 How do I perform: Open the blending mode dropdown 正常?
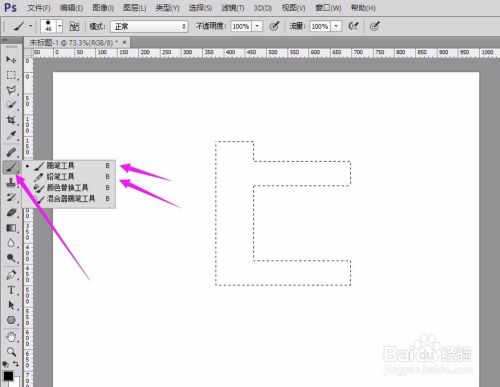[x=149, y=26]
